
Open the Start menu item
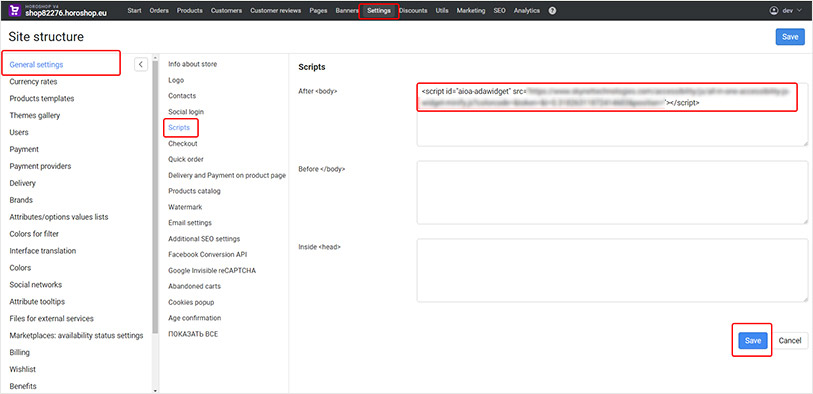pos(134,10)
